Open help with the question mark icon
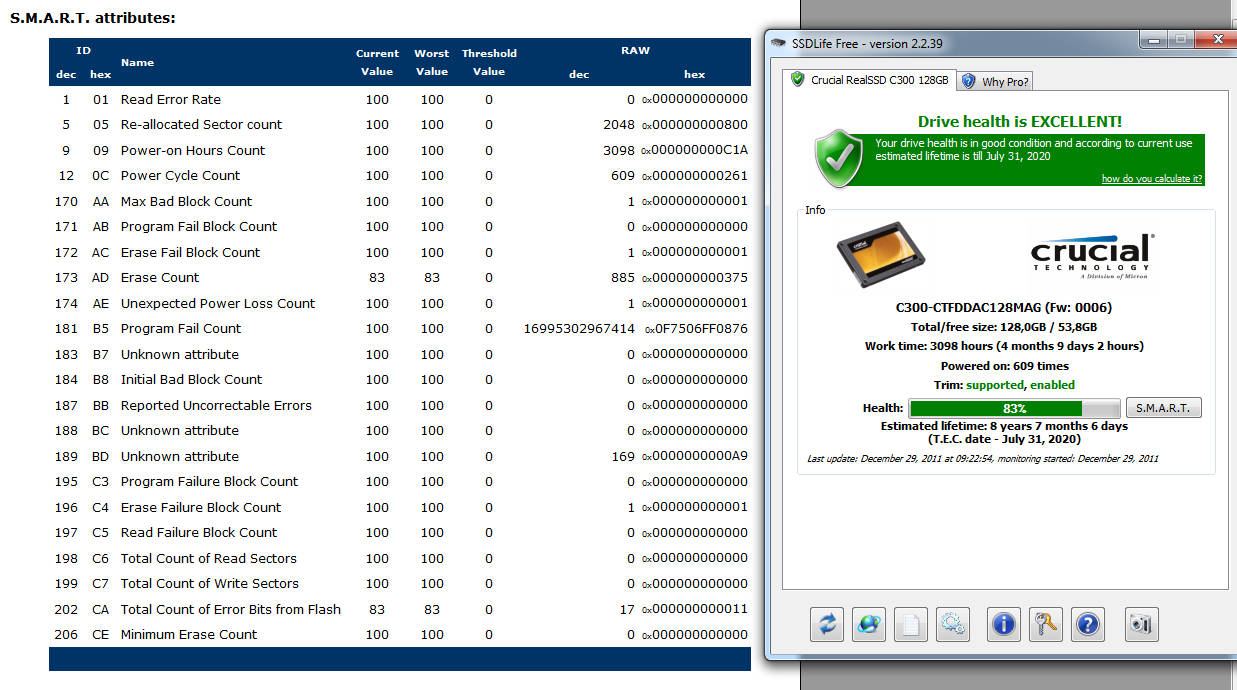The image size is (1237, 690). tap(1087, 625)
